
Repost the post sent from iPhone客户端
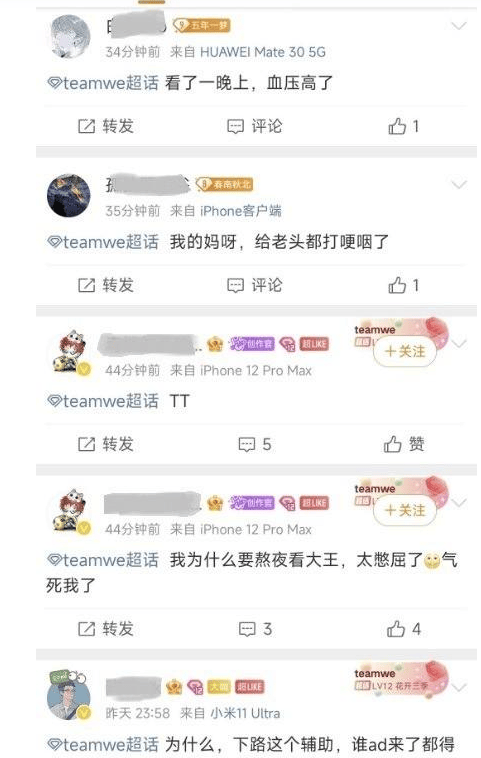tap(106, 285)
